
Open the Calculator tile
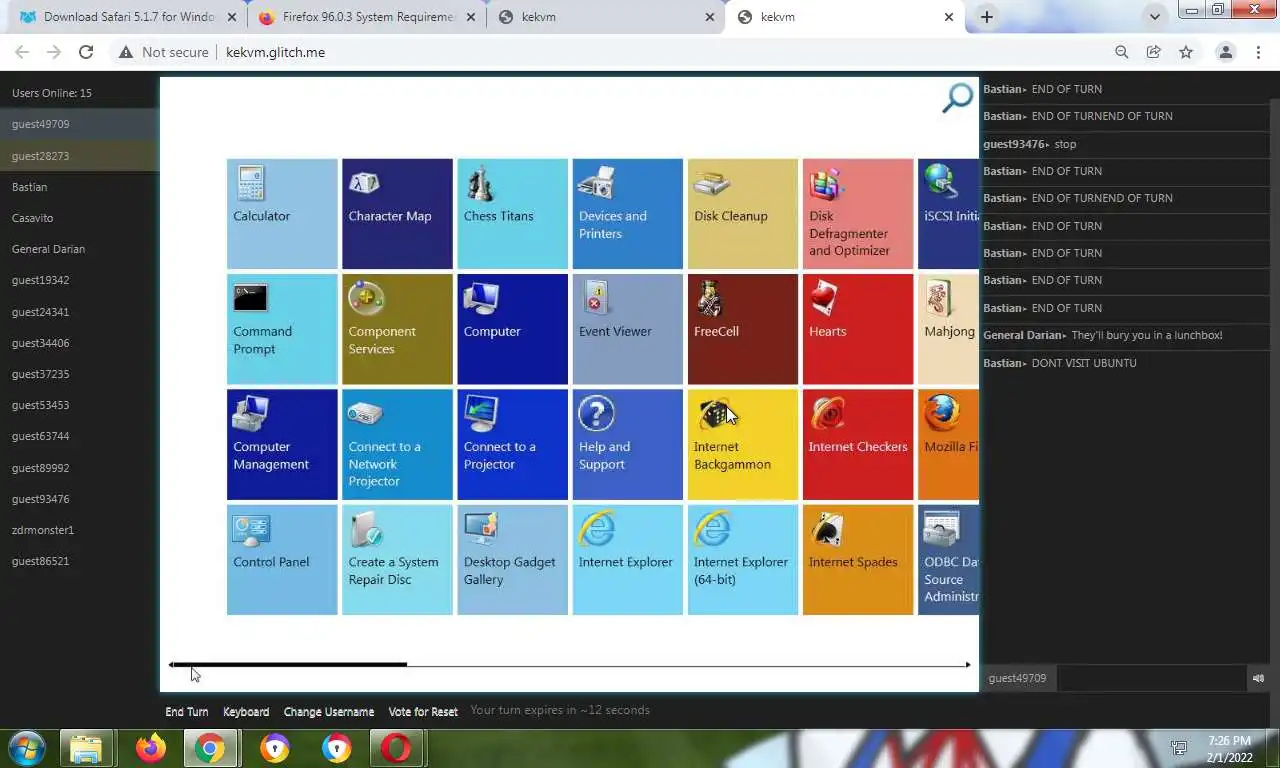click(x=282, y=214)
